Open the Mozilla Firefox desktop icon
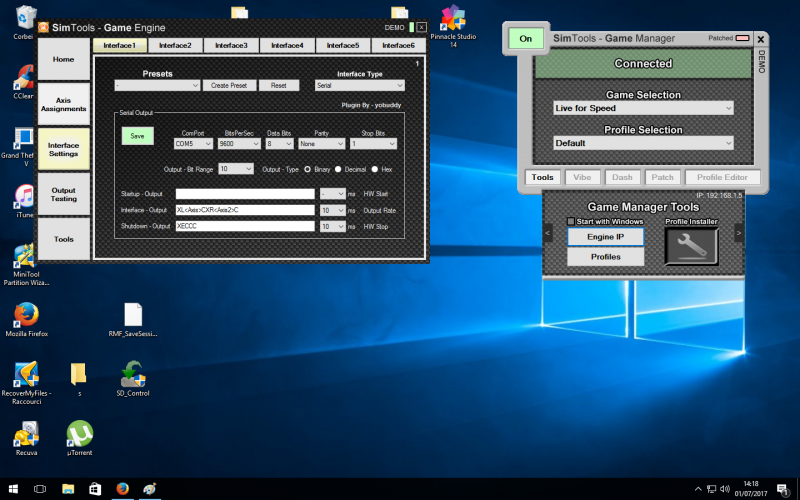This screenshot has width=800, height=500. point(27,315)
